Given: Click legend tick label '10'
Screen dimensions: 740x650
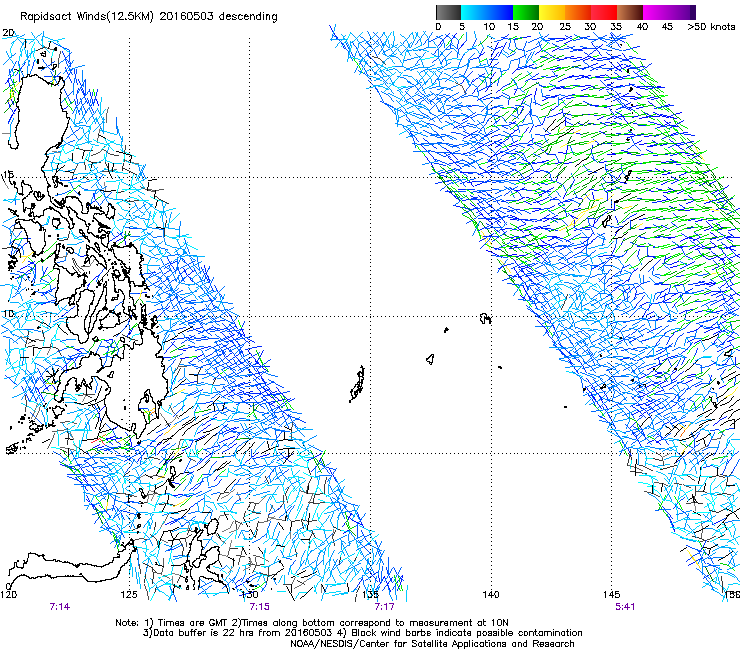Looking at the screenshot, I should coord(489,27).
